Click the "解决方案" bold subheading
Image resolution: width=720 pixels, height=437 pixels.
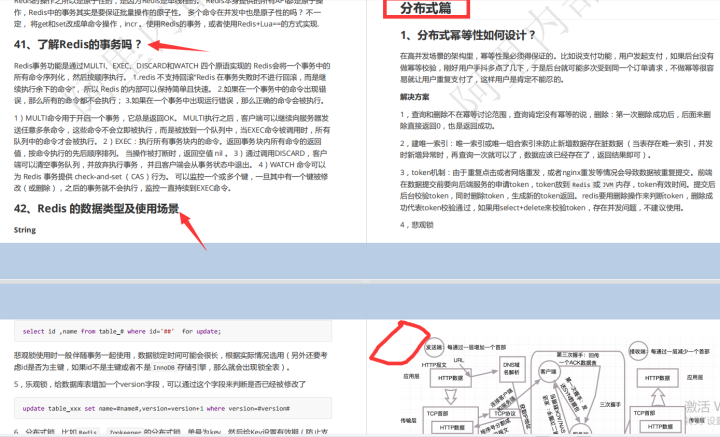point(415,97)
